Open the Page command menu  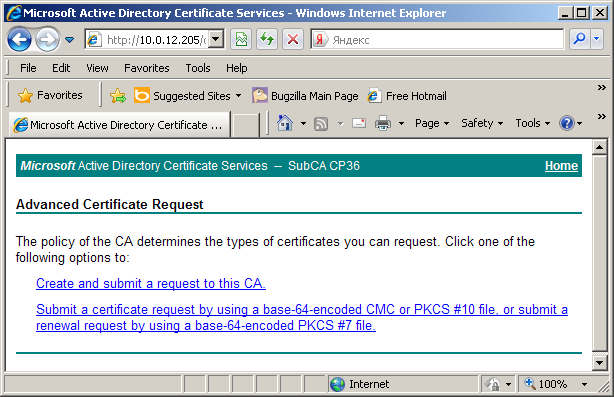tap(432, 124)
